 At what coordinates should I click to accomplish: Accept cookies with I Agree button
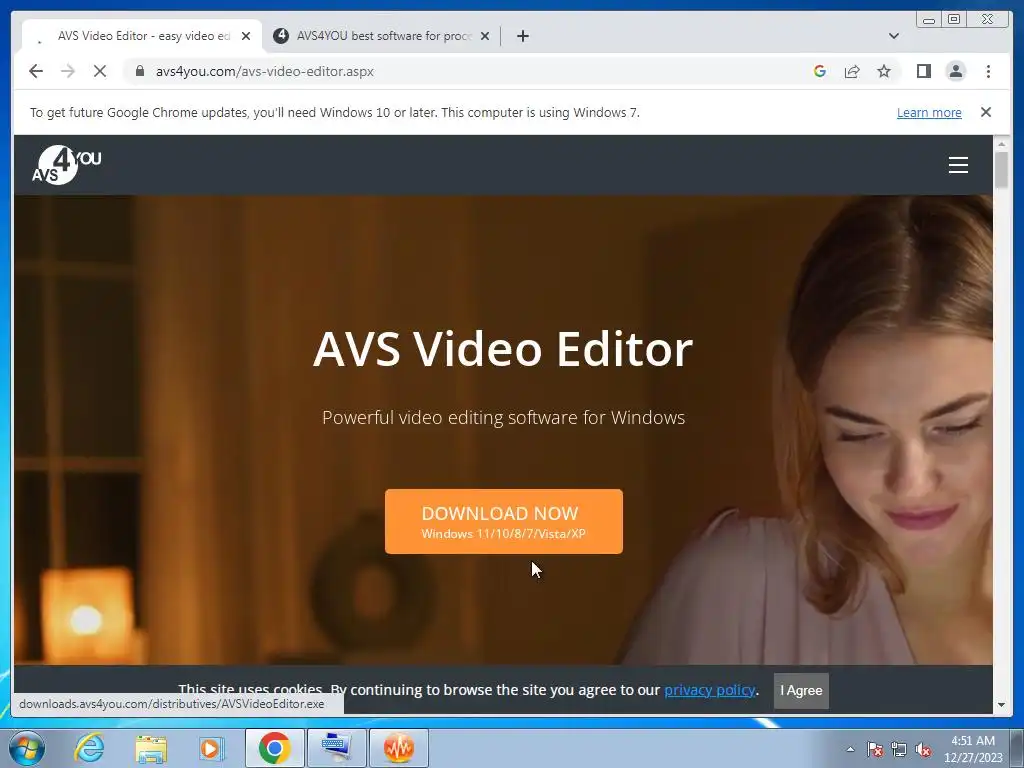(801, 690)
